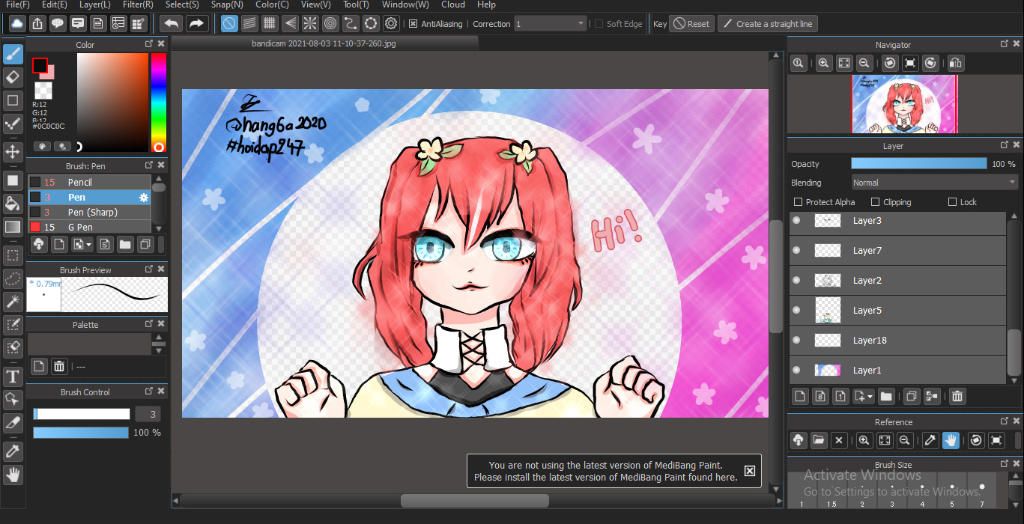Undock the Color panel
Screen dimensions: 1024x524
[x=149, y=44]
